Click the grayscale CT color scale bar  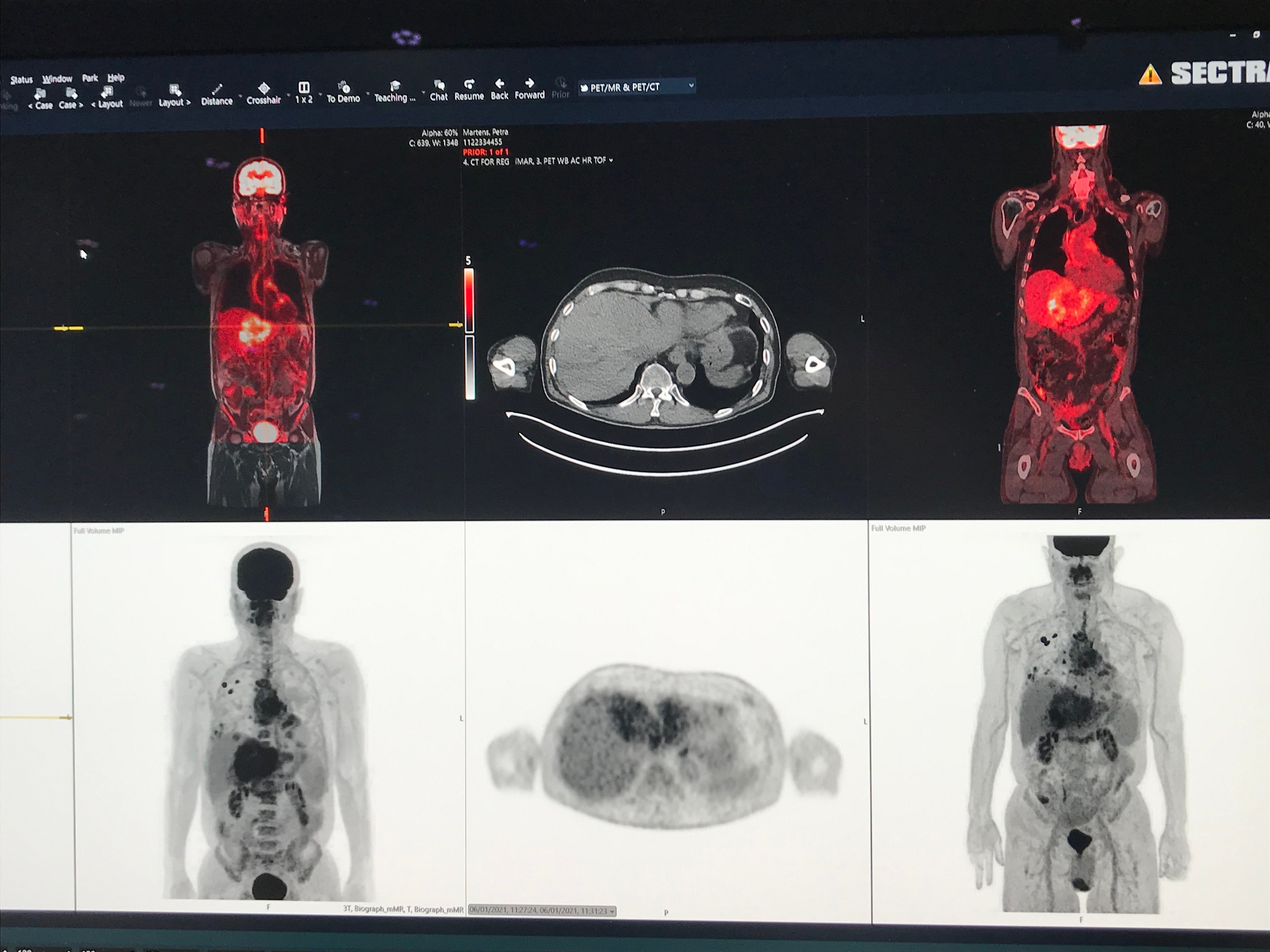[x=470, y=367]
